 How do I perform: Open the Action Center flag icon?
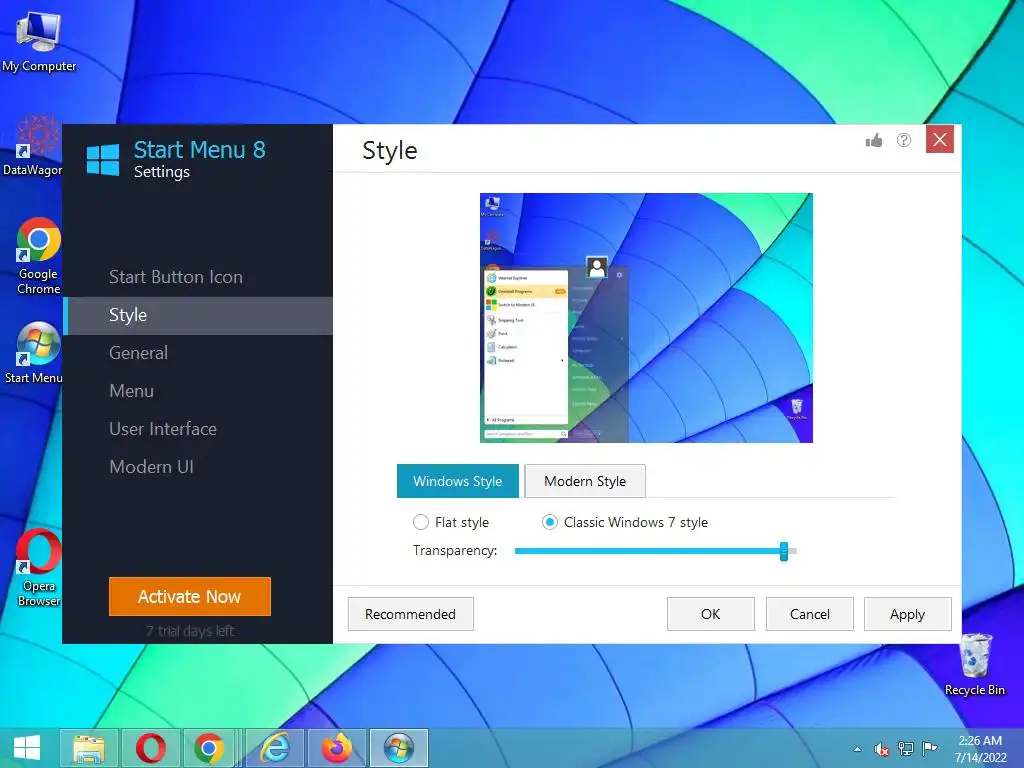click(x=929, y=748)
